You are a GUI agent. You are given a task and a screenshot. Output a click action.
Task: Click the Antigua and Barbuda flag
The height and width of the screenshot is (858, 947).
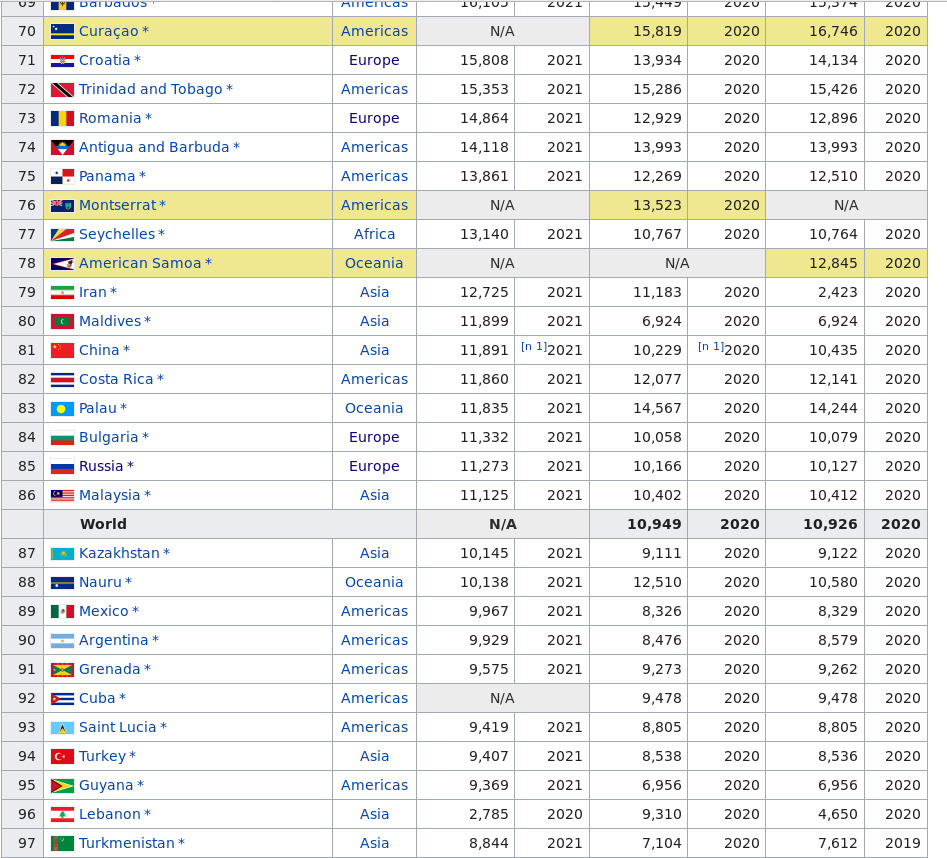(x=62, y=147)
